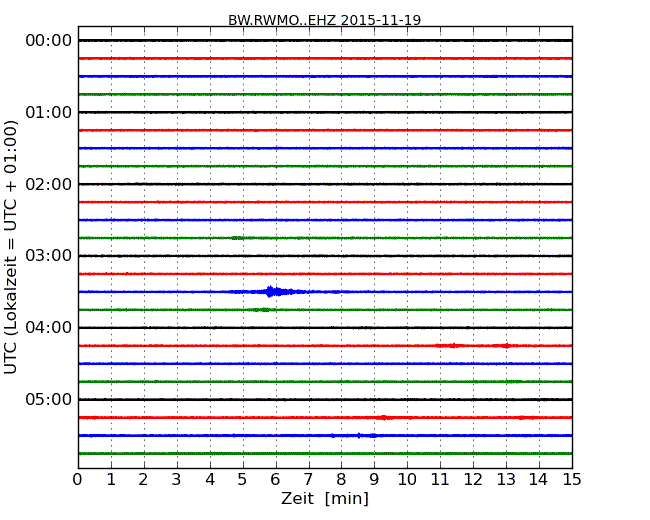Click the last green trace at the bottom
650x520 pixels.
325,454
